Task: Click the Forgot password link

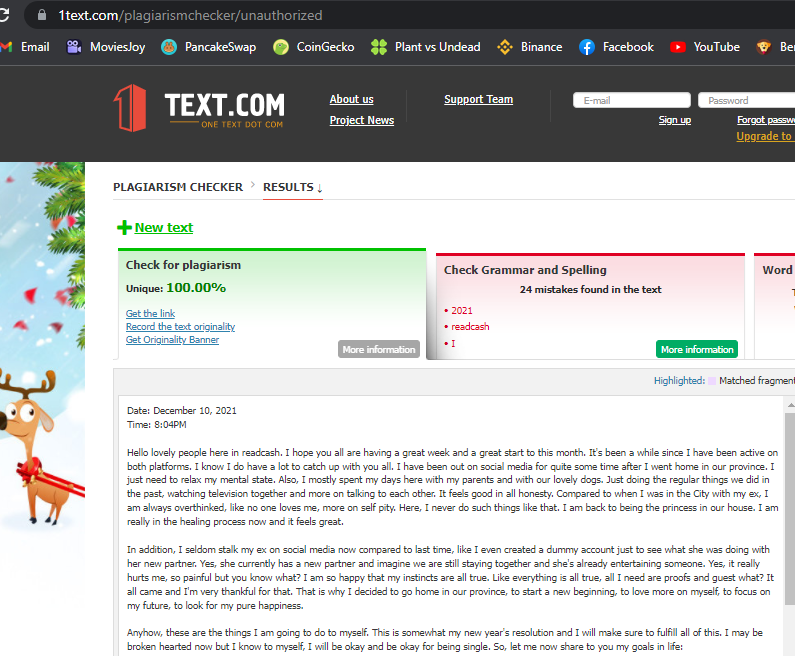Action: (766, 120)
